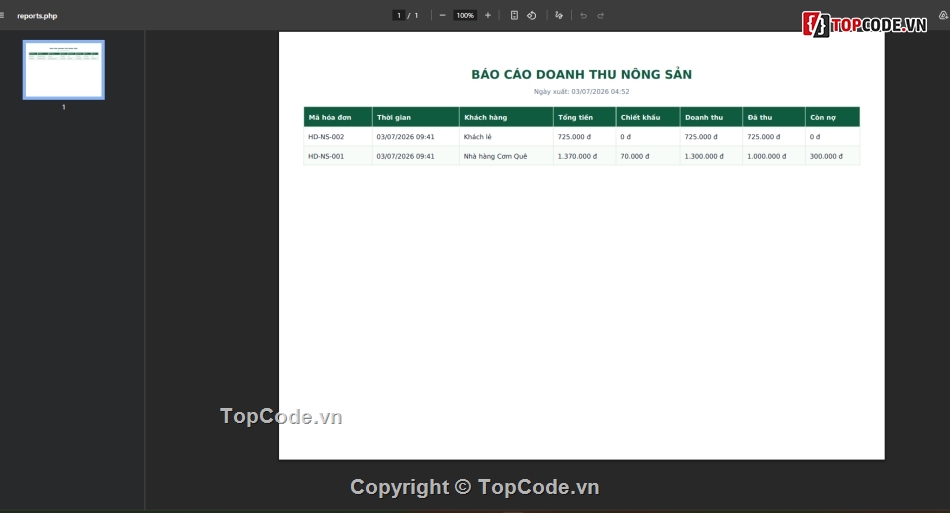Click the report title BÁO CÁO DOANH THU NÔNG SẢN
The height and width of the screenshot is (513, 950).
[x=582, y=74]
